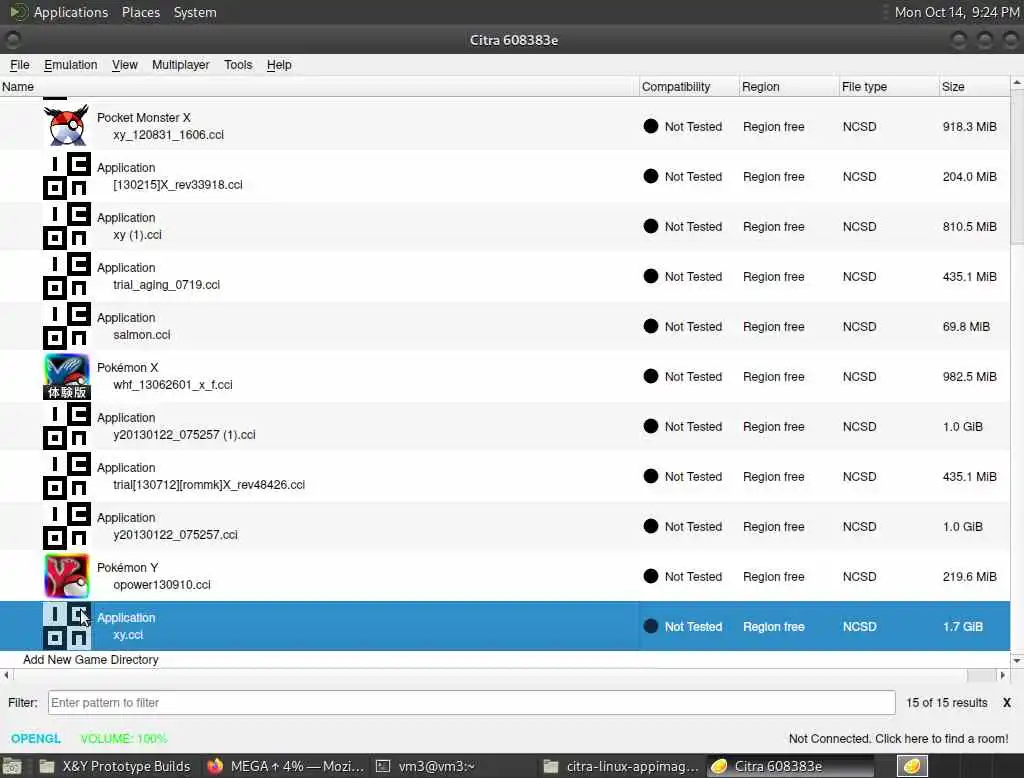Click the icon beside salmon.cci
Viewport: 1024px width, 778px height.
(x=67, y=326)
